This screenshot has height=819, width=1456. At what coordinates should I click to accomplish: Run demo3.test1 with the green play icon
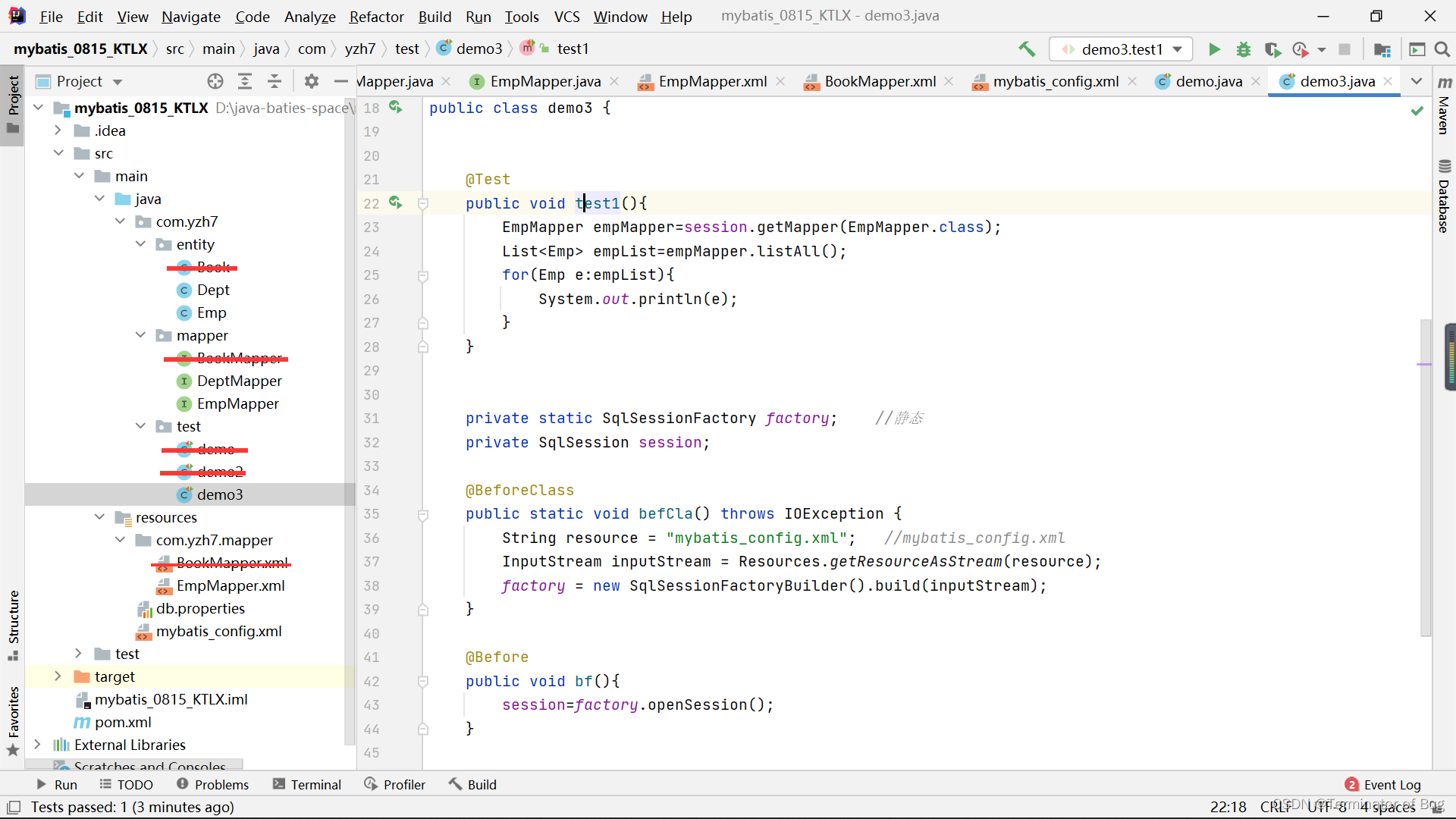pyautogui.click(x=1214, y=49)
